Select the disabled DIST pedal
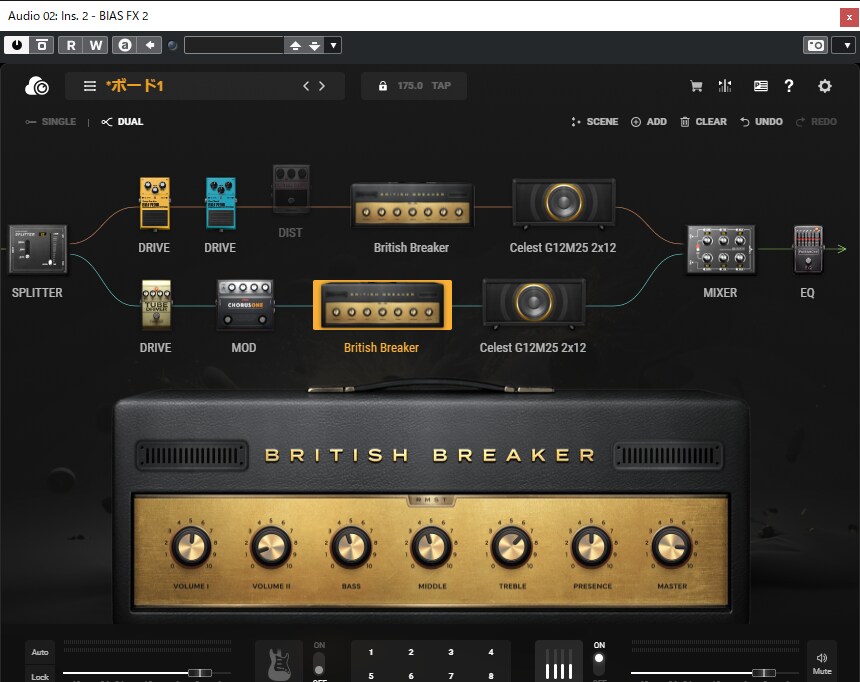The height and width of the screenshot is (682, 860). 291,189
